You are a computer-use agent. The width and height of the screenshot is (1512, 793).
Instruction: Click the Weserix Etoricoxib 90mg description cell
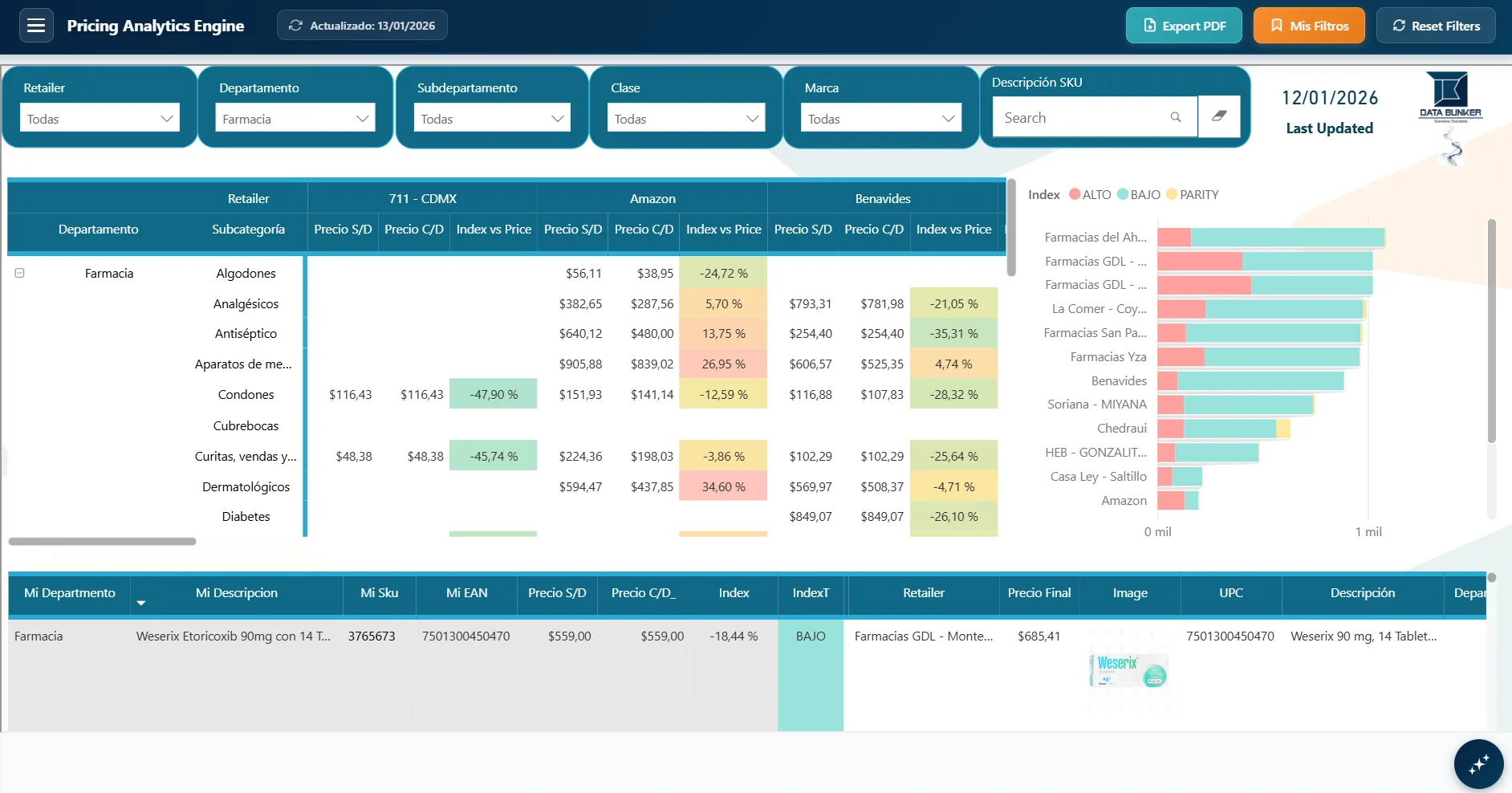234,636
